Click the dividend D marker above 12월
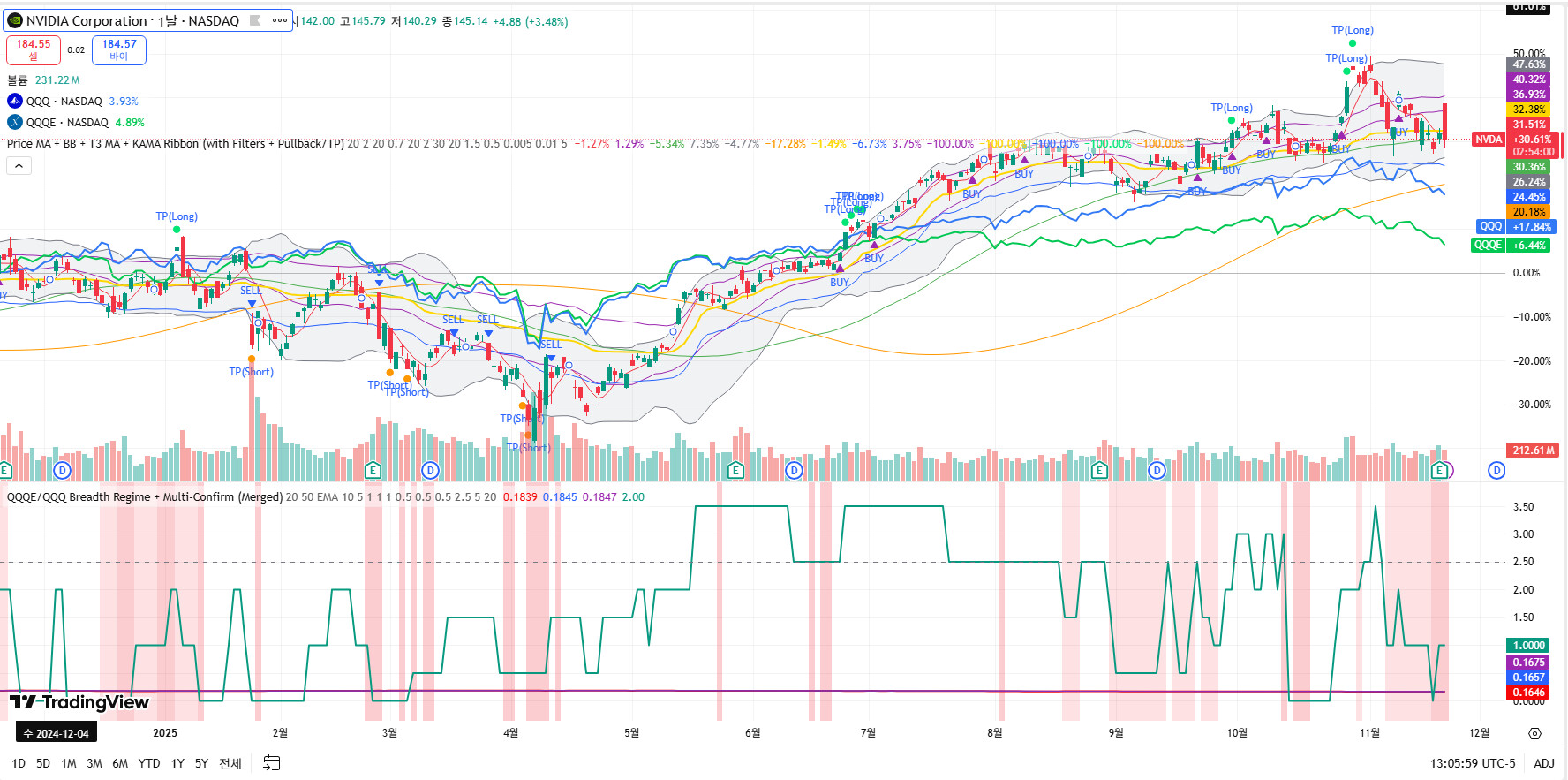This screenshot has width=1568, height=780. click(1496, 470)
